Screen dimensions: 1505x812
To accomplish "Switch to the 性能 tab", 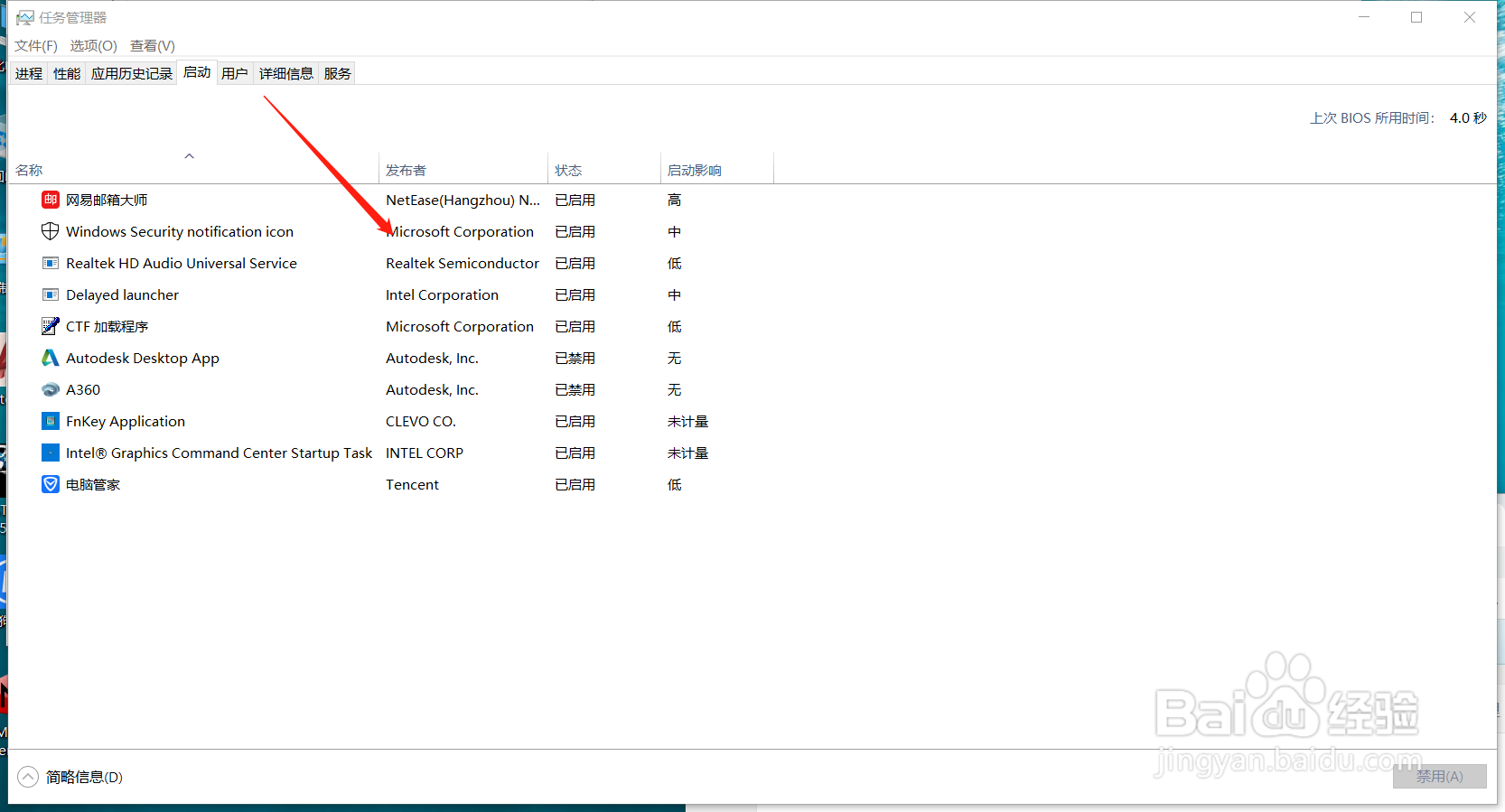I will click(67, 73).
